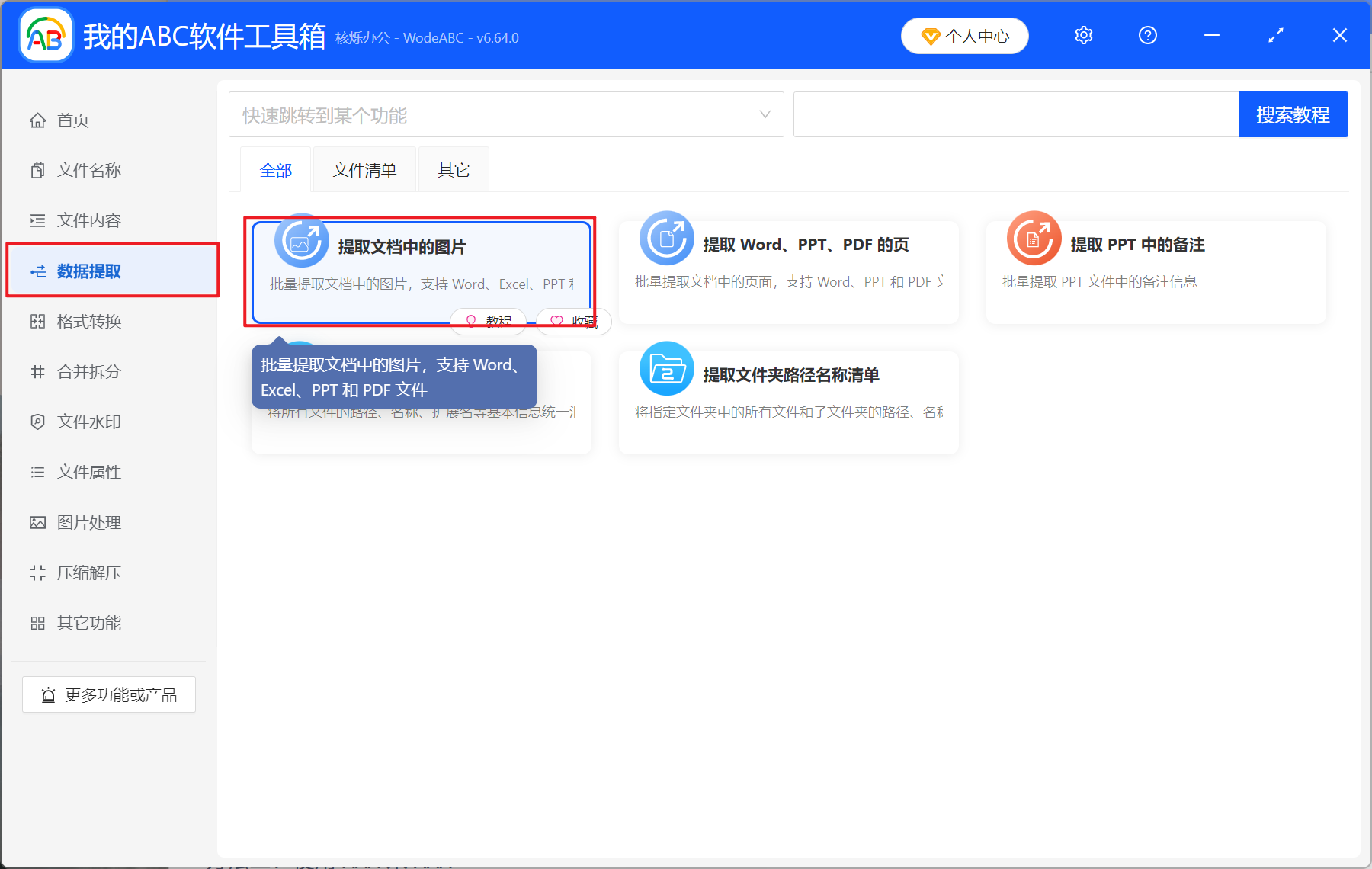
Task: Open the help question mark icon
Action: (1147, 35)
